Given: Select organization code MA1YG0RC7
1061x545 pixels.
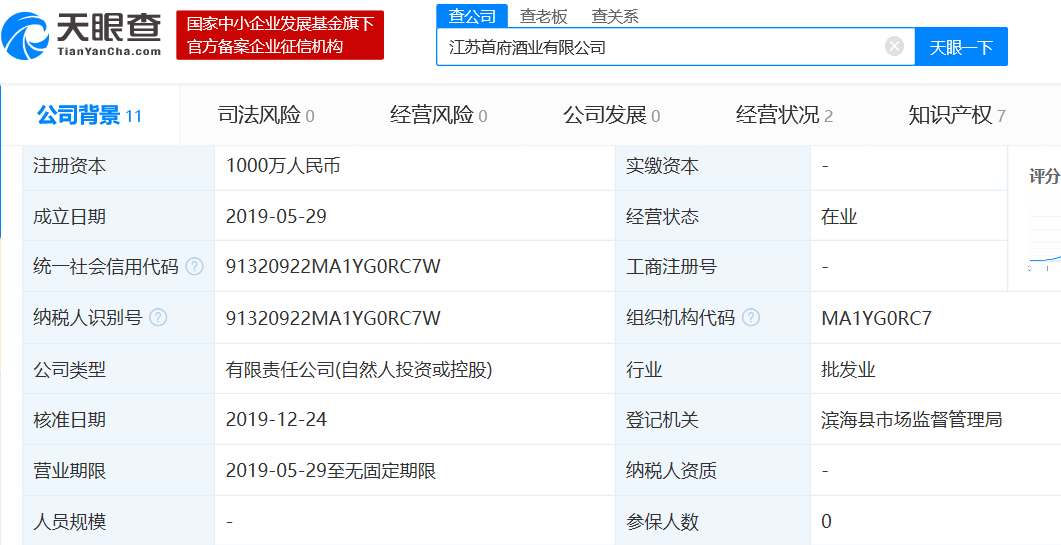Looking at the screenshot, I should click(x=876, y=318).
